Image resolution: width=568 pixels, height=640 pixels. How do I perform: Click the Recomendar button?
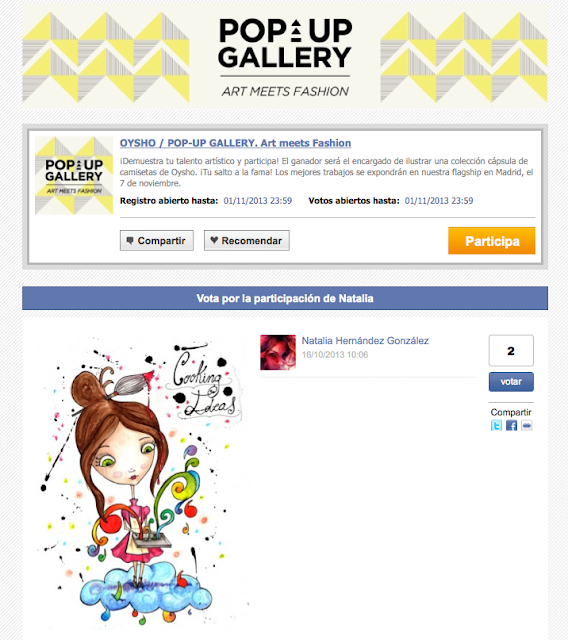point(247,240)
